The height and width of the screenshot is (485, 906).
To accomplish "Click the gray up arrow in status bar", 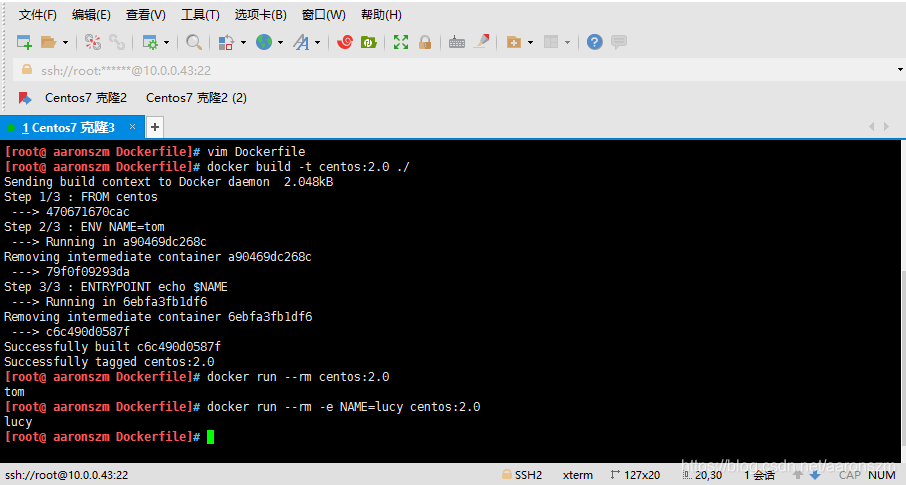I will pyautogui.click(x=798, y=475).
